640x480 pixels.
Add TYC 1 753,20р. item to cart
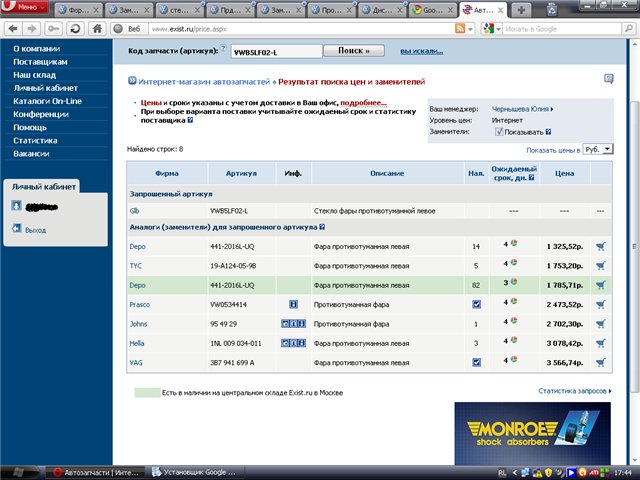click(600, 266)
